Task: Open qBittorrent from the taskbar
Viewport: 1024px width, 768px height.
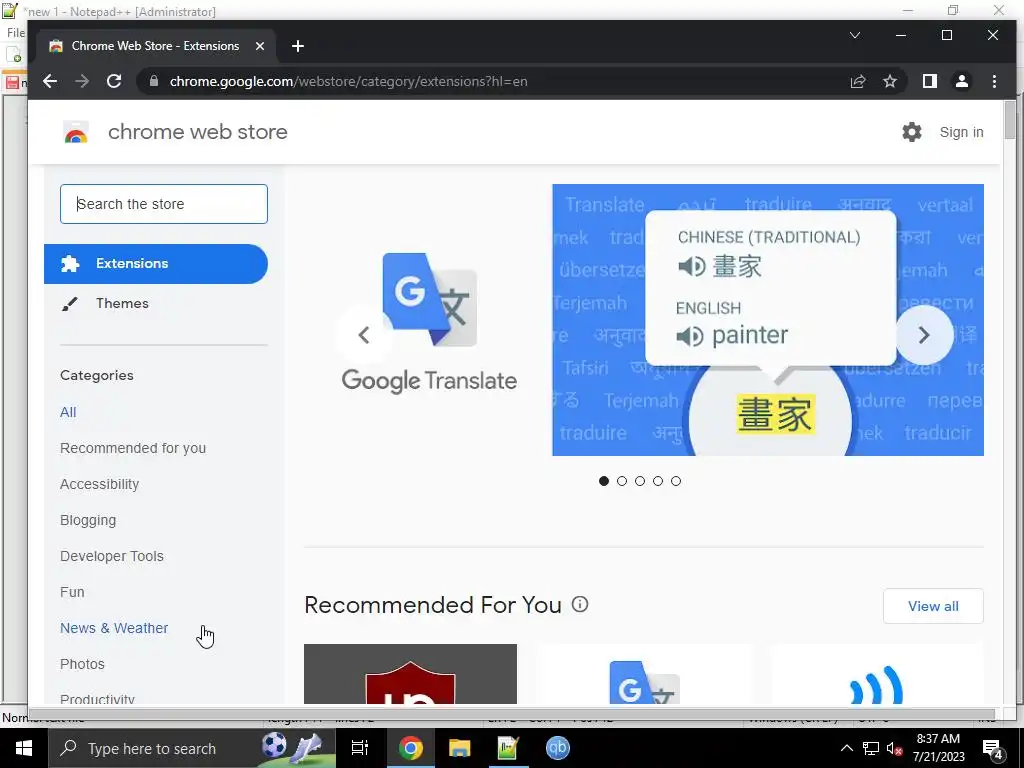Action: point(557,748)
